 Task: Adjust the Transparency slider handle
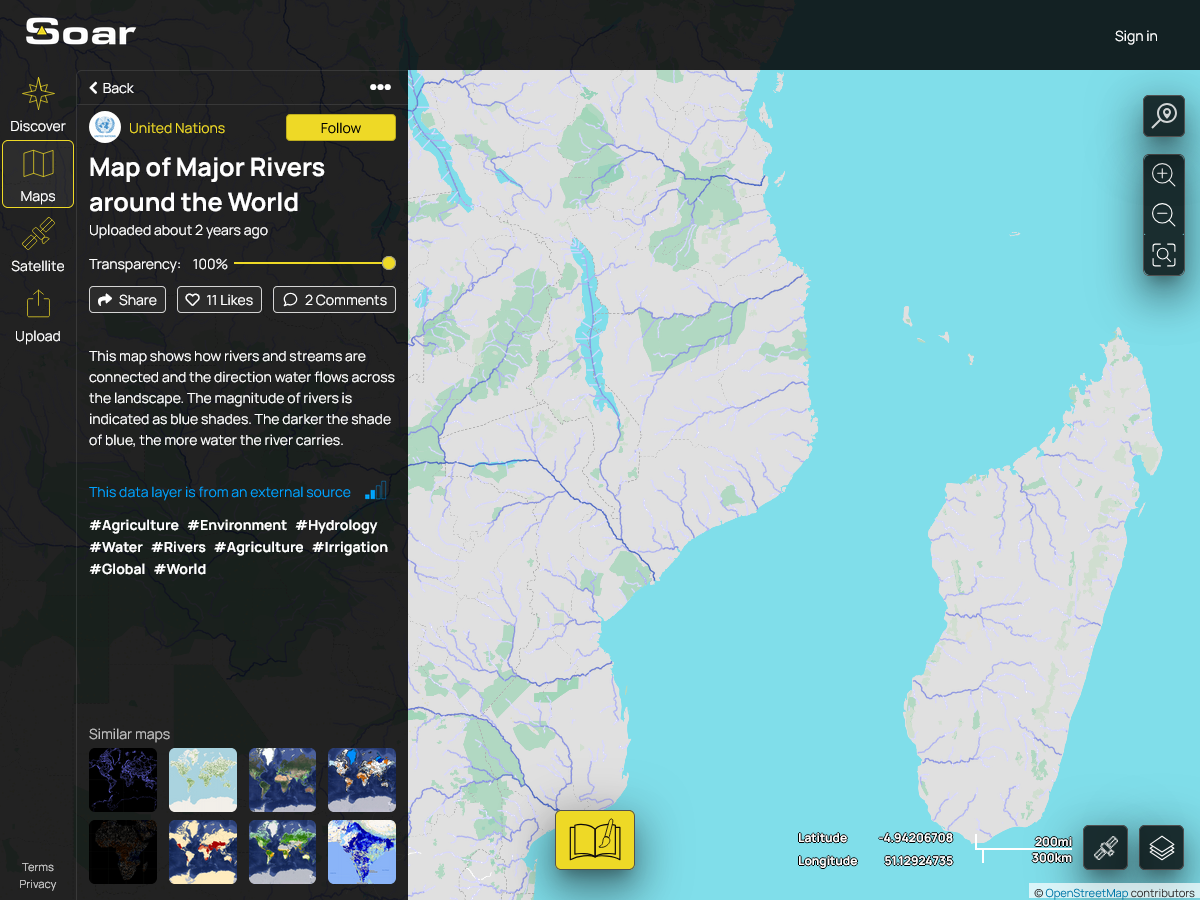[x=389, y=264]
